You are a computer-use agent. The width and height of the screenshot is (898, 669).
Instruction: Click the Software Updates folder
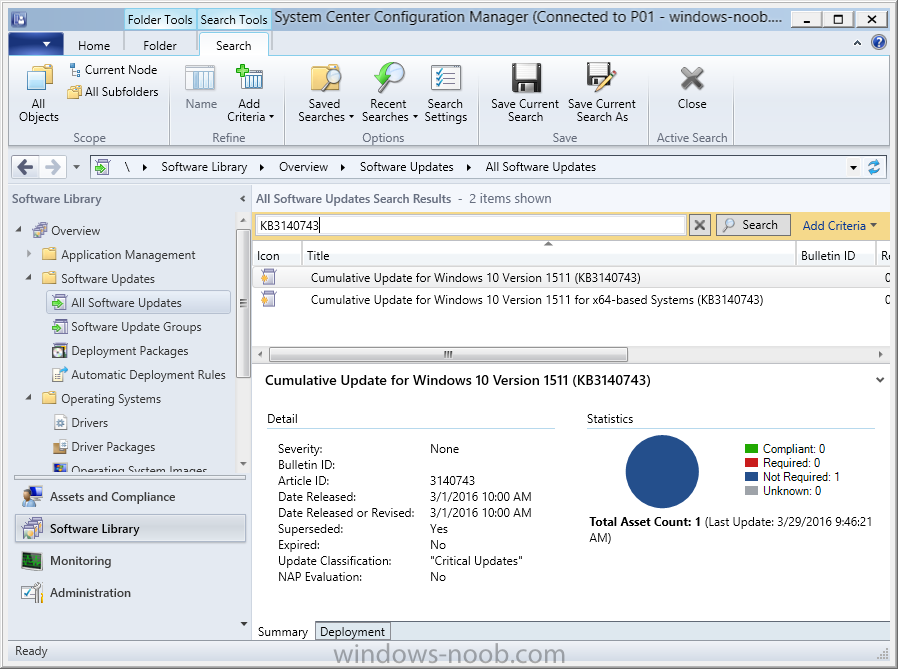point(99,278)
